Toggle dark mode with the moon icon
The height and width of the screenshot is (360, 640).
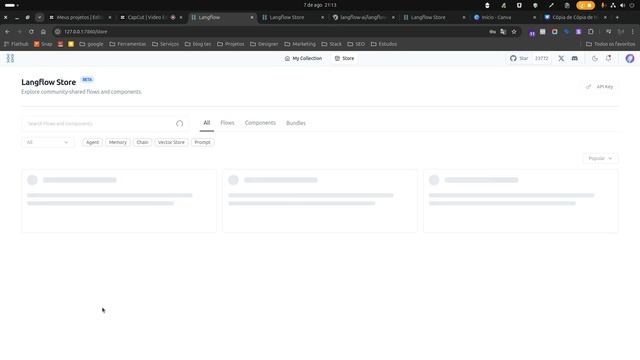595,58
